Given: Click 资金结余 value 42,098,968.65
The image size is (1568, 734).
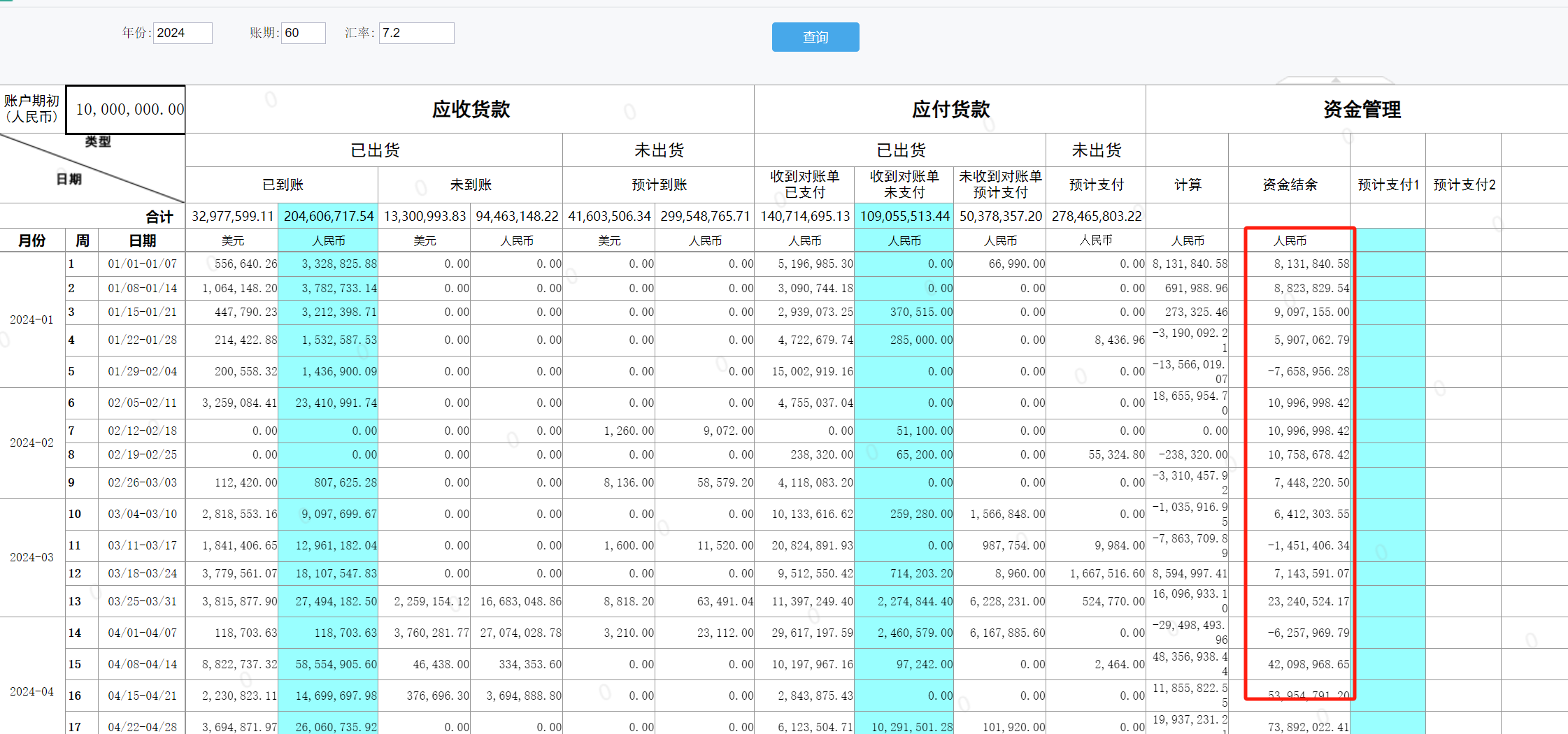Looking at the screenshot, I should point(1290,665).
